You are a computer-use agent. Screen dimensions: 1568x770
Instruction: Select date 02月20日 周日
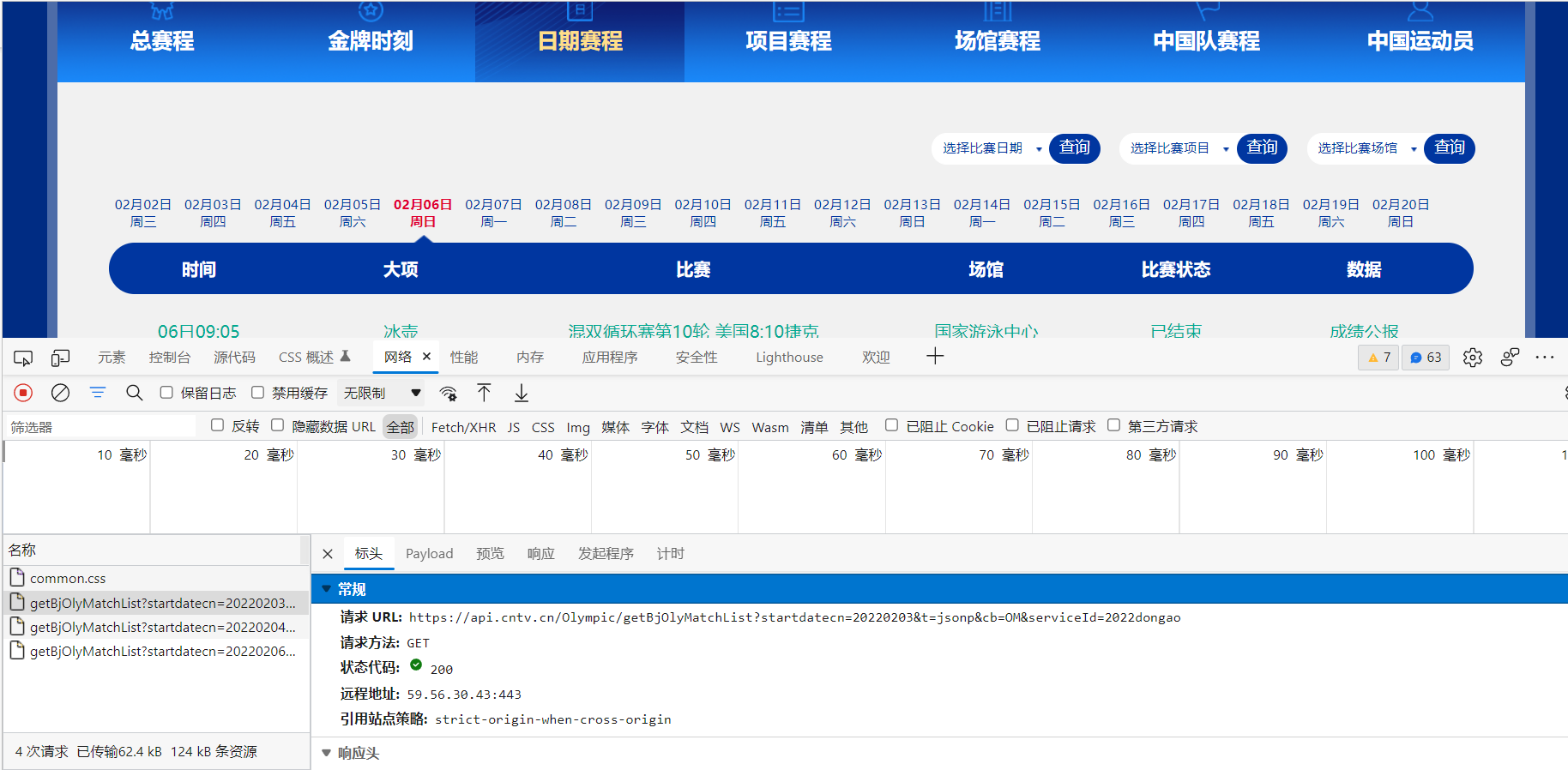[1401, 213]
